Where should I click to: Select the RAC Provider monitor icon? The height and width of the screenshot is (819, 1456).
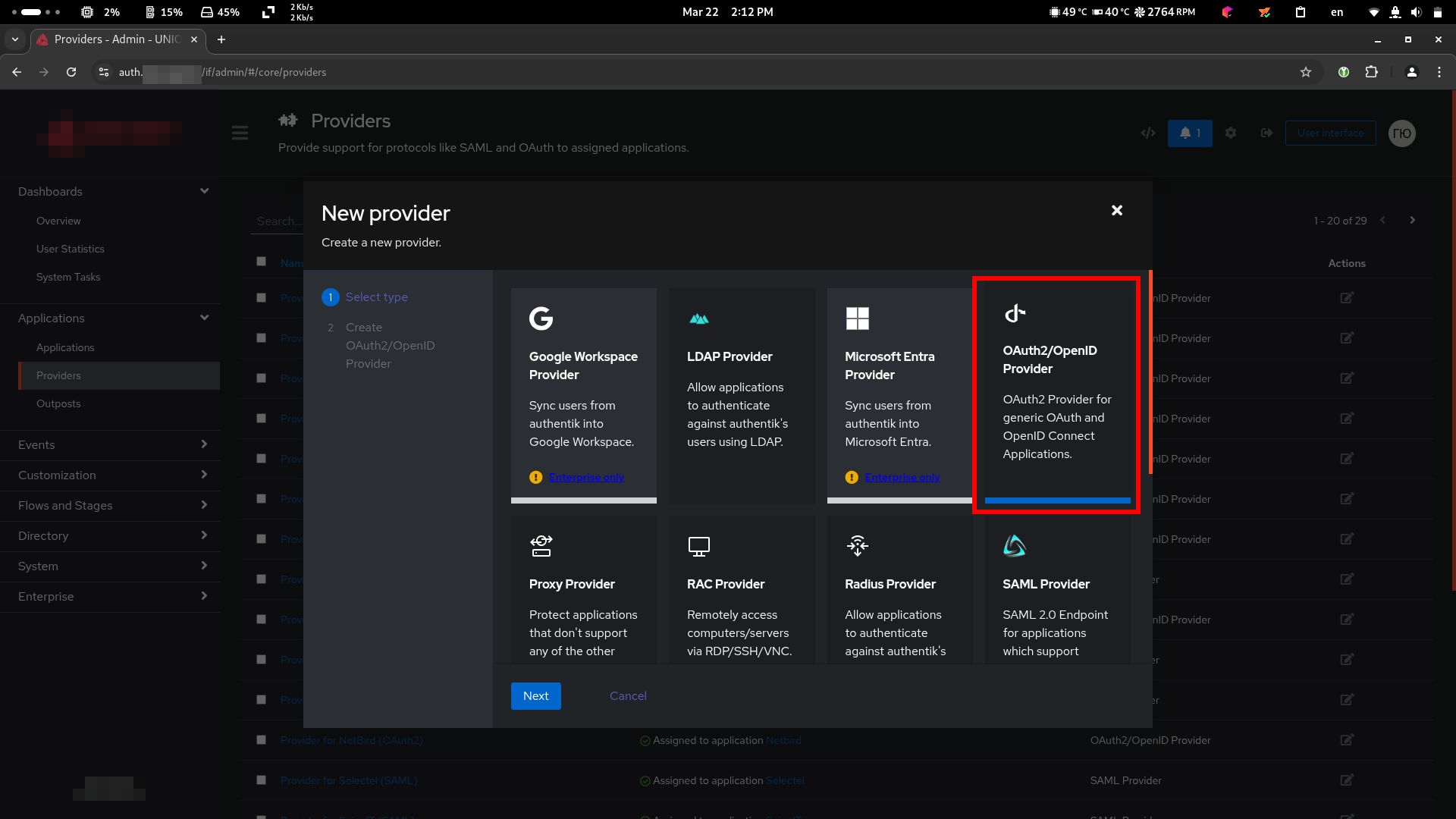pos(698,546)
